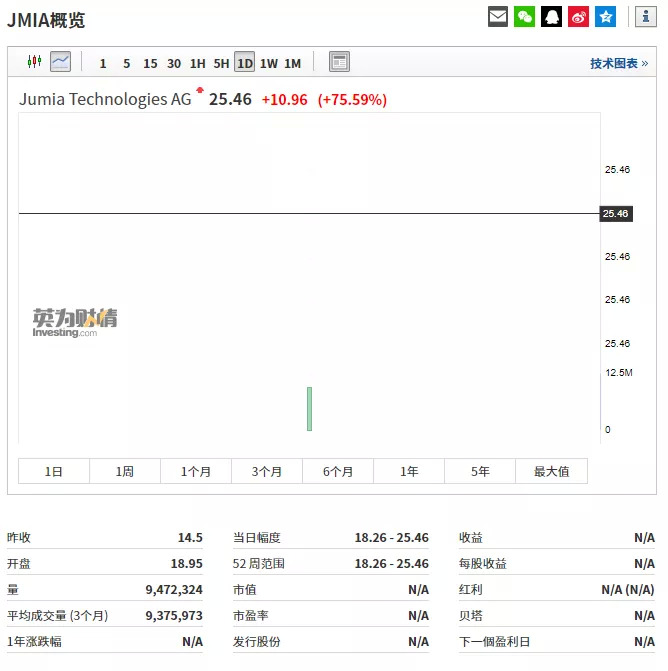Click the average volume 9,375,973

click(x=174, y=616)
